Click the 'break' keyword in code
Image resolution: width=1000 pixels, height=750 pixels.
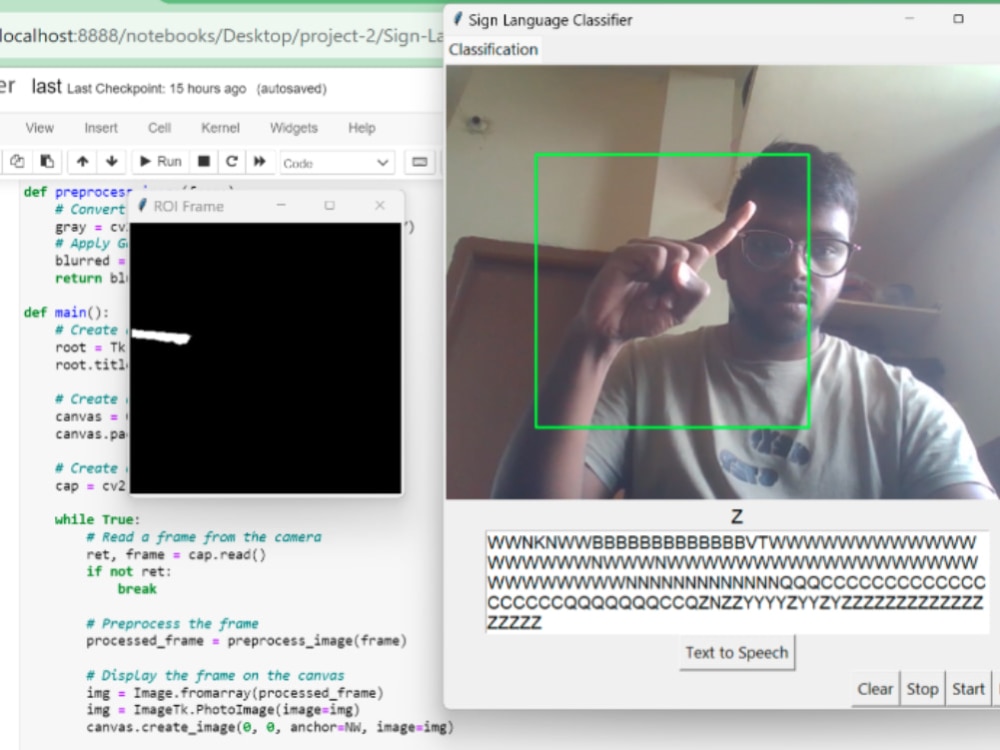tap(136, 589)
